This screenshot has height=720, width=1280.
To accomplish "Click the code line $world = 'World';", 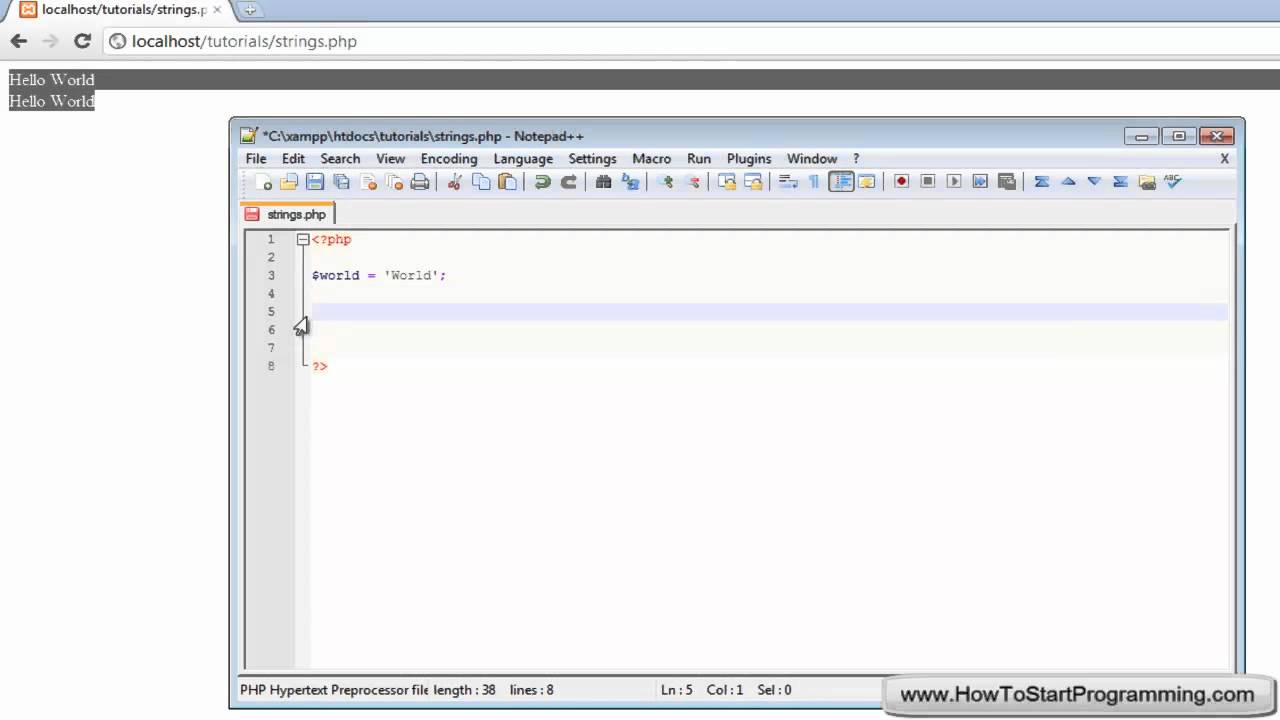I will (x=379, y=276).
